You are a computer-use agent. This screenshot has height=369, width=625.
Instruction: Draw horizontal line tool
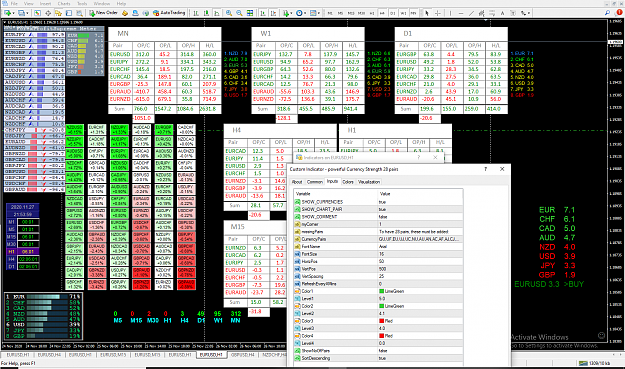(461, 13)
